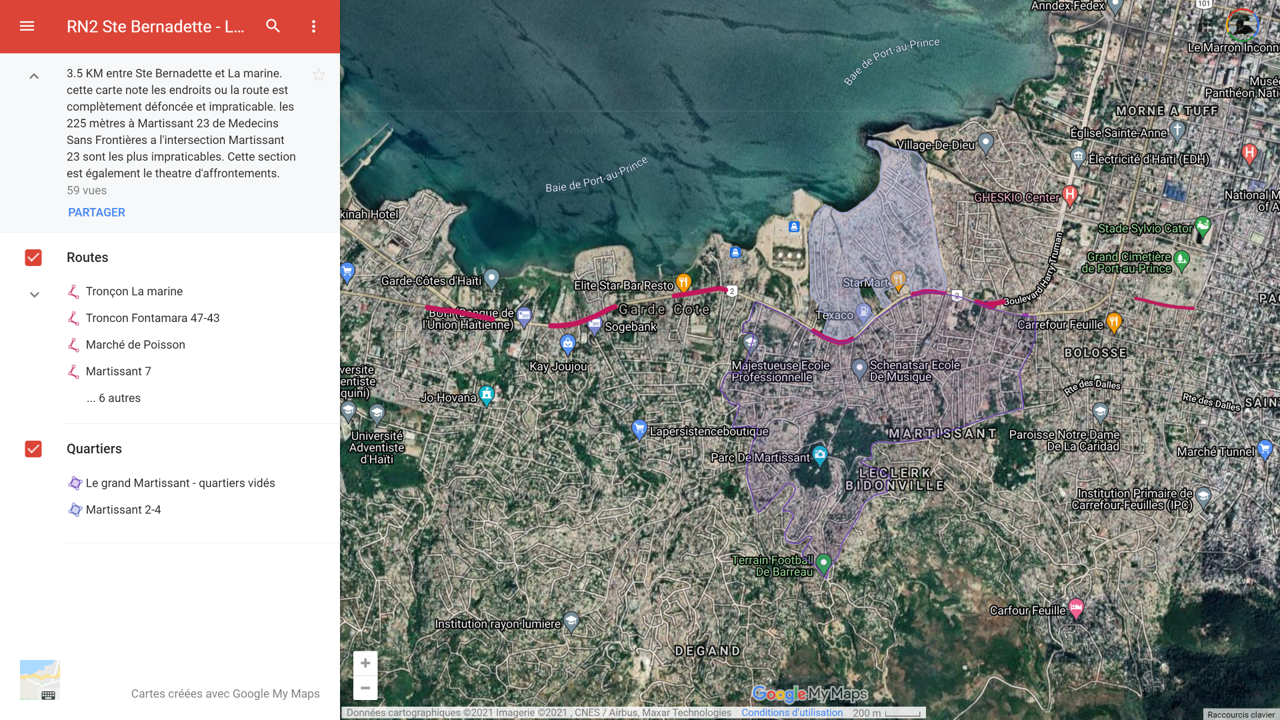Open the 'Raccourcis clavier' shortcuts
1280x720 pixels.
(1240, 714)
